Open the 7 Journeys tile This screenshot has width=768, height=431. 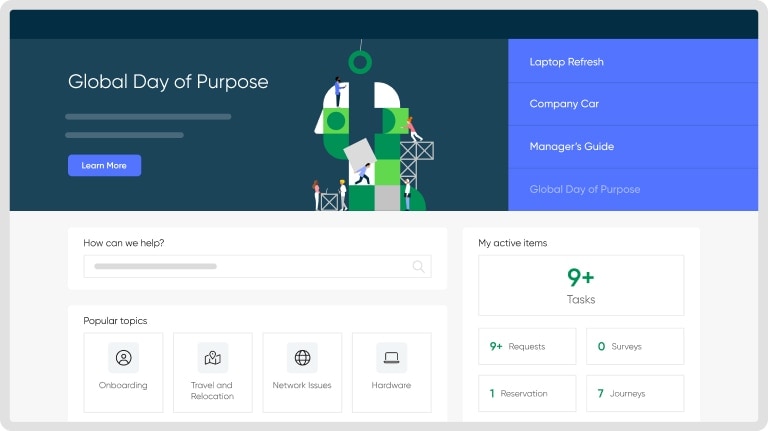pyautogui.click(x=635, y=393)
